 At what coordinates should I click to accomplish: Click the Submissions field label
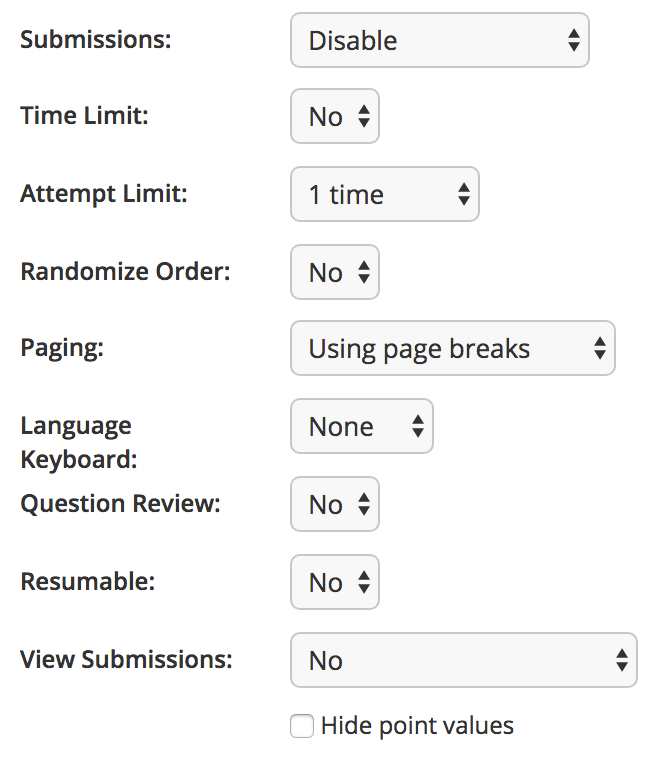(x=96, y=40)
